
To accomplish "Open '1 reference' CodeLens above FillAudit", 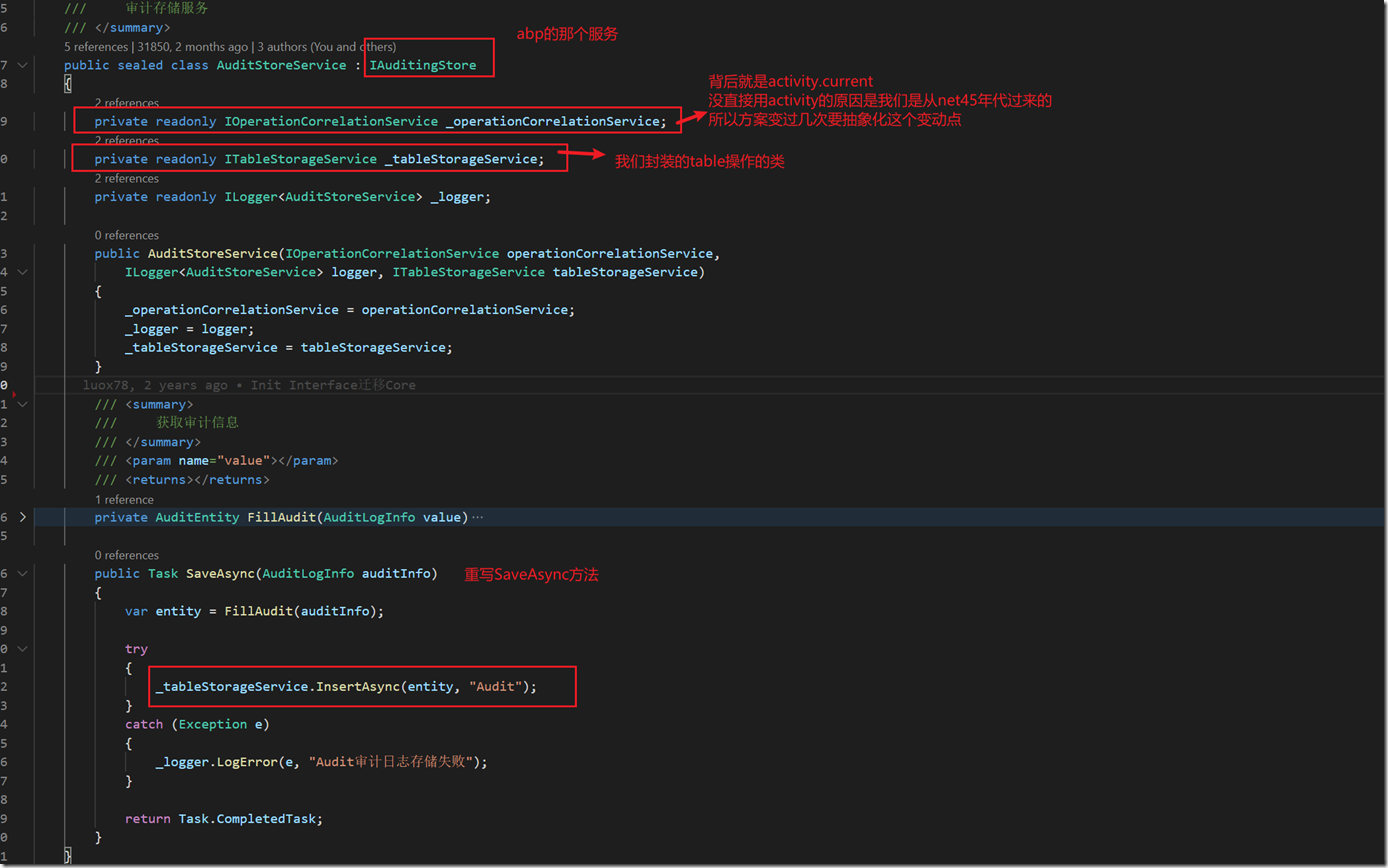I will tap(124, 500).
